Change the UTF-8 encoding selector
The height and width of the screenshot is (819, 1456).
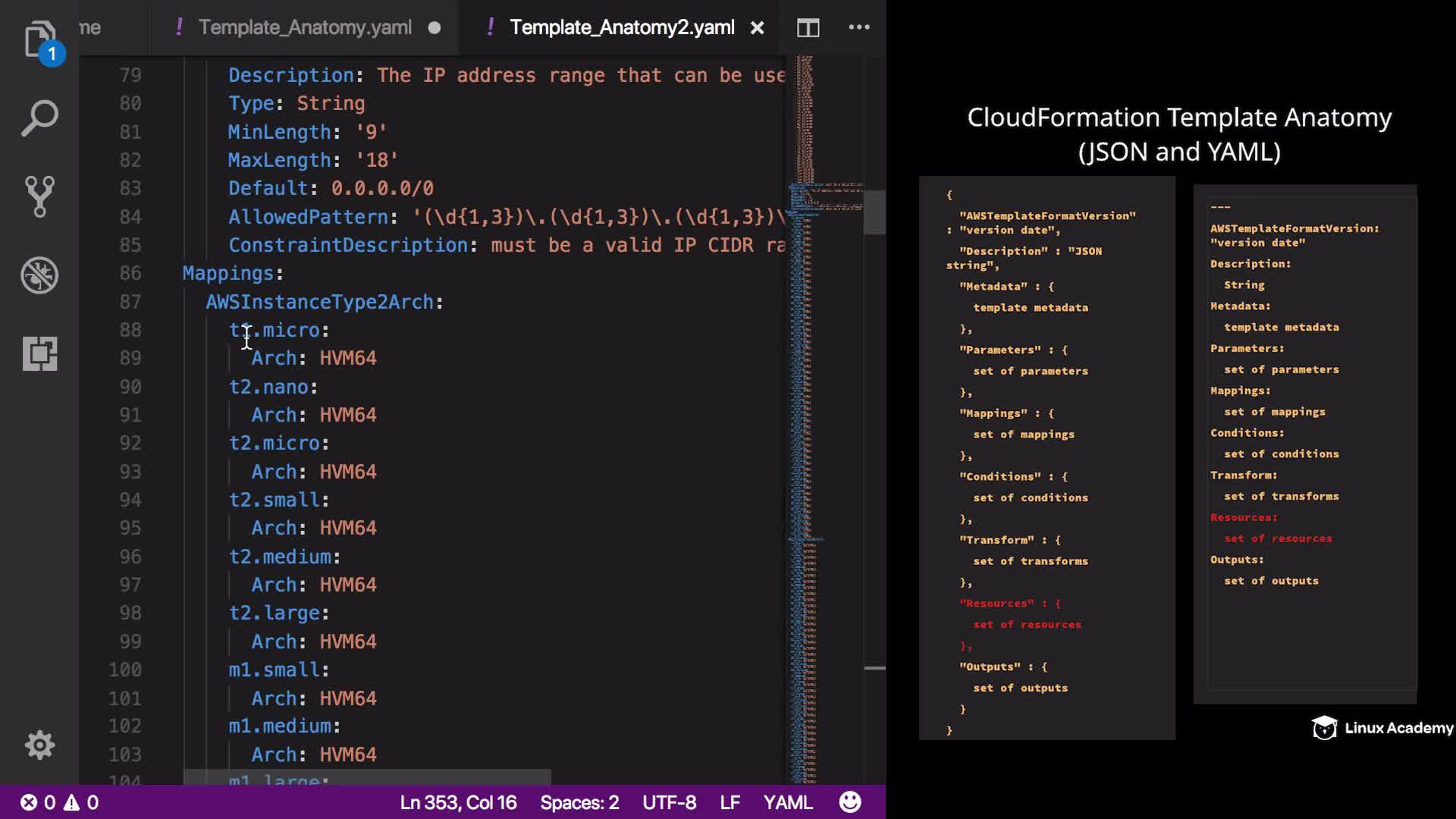coord(669,802)
